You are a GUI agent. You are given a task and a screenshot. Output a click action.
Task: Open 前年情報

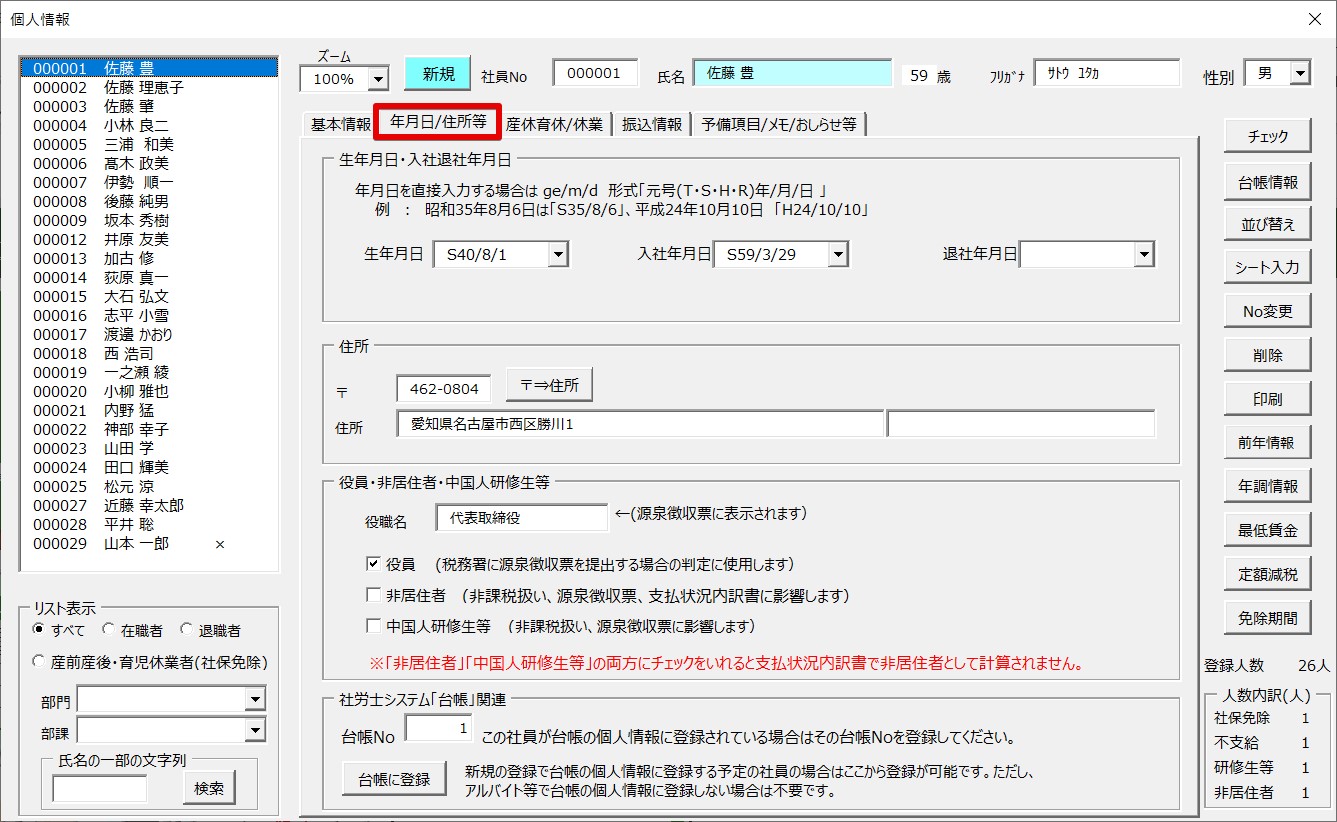1268,442
